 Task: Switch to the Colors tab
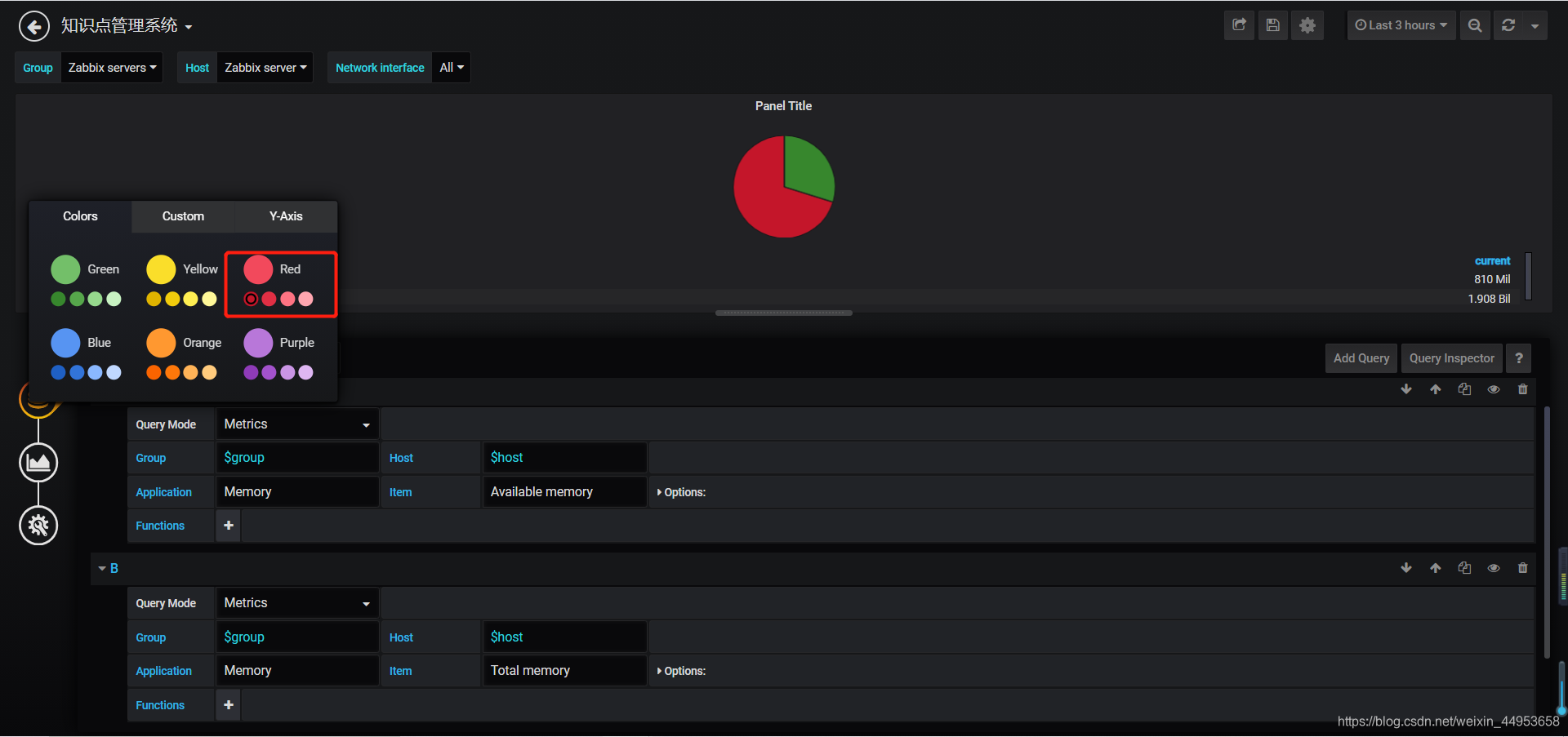(x=80, y=216)
